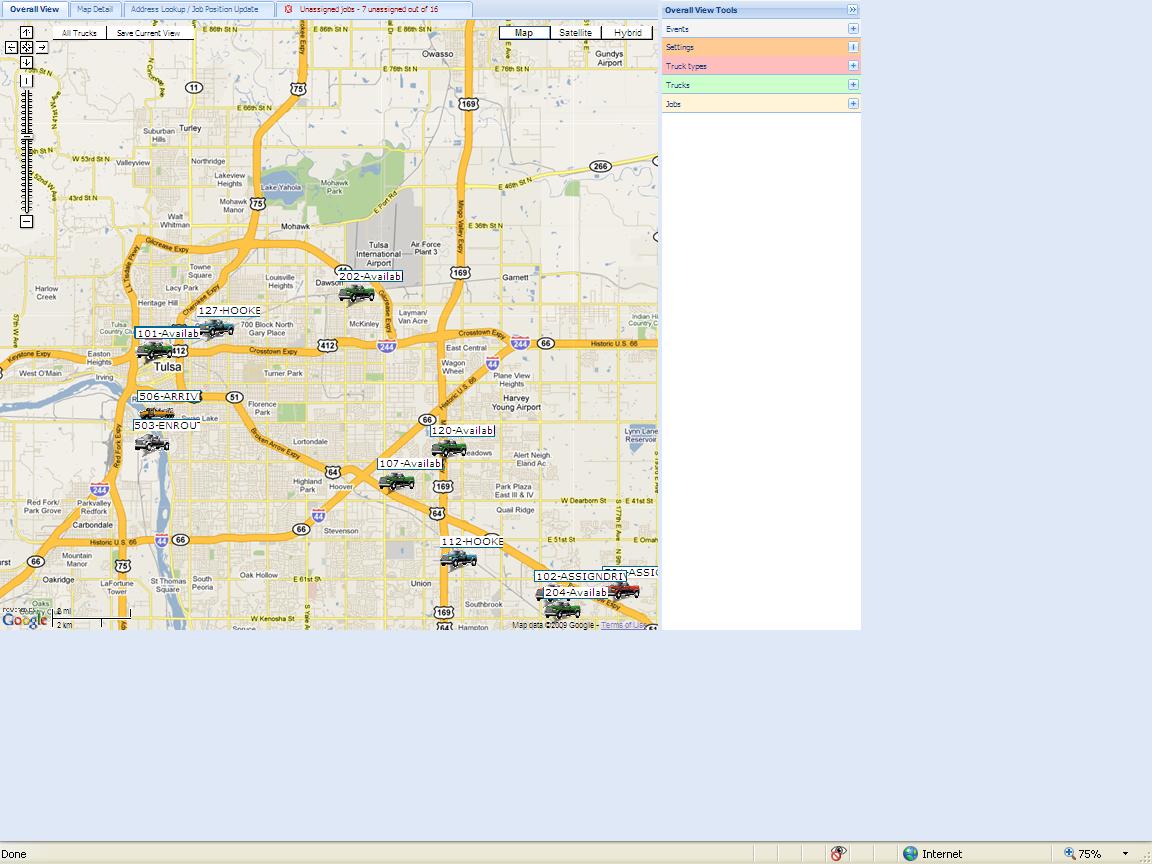Pan the map right with arrow button

42,47
